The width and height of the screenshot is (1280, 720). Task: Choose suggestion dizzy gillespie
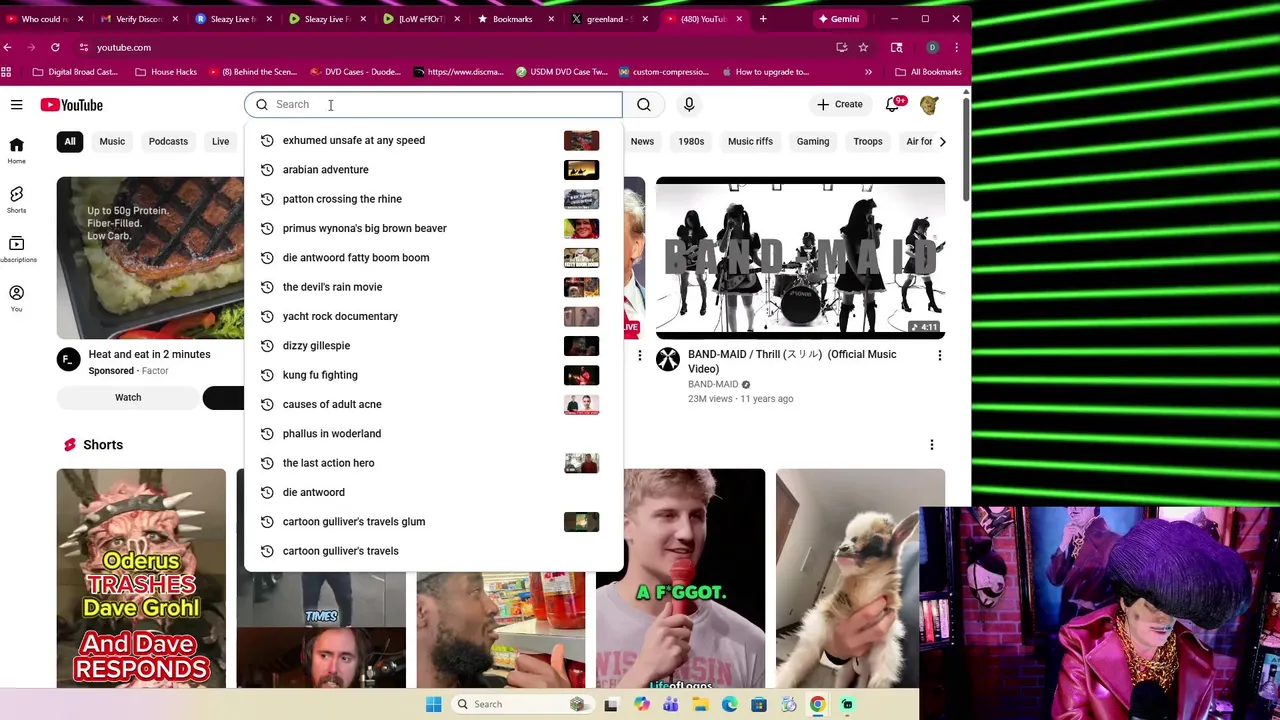coord(433,346)
